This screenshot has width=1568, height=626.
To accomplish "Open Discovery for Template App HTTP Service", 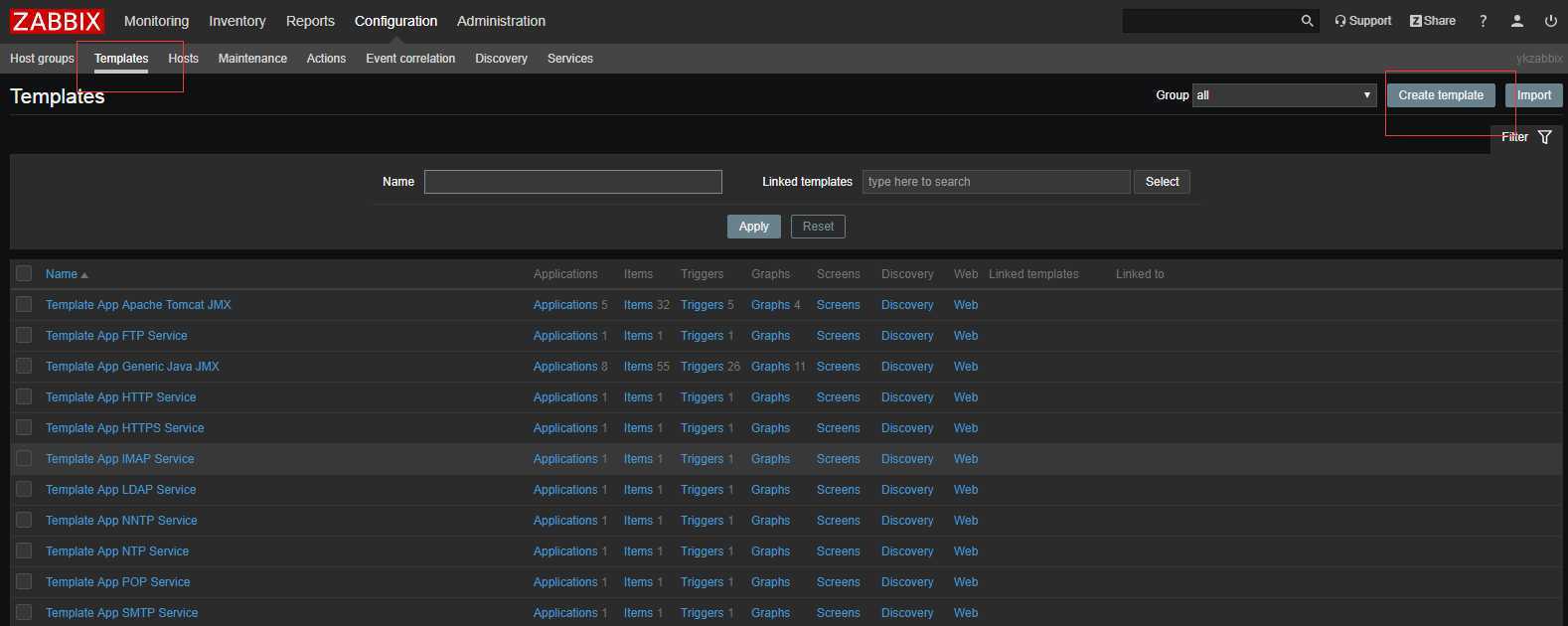I will tap(907, 397).
